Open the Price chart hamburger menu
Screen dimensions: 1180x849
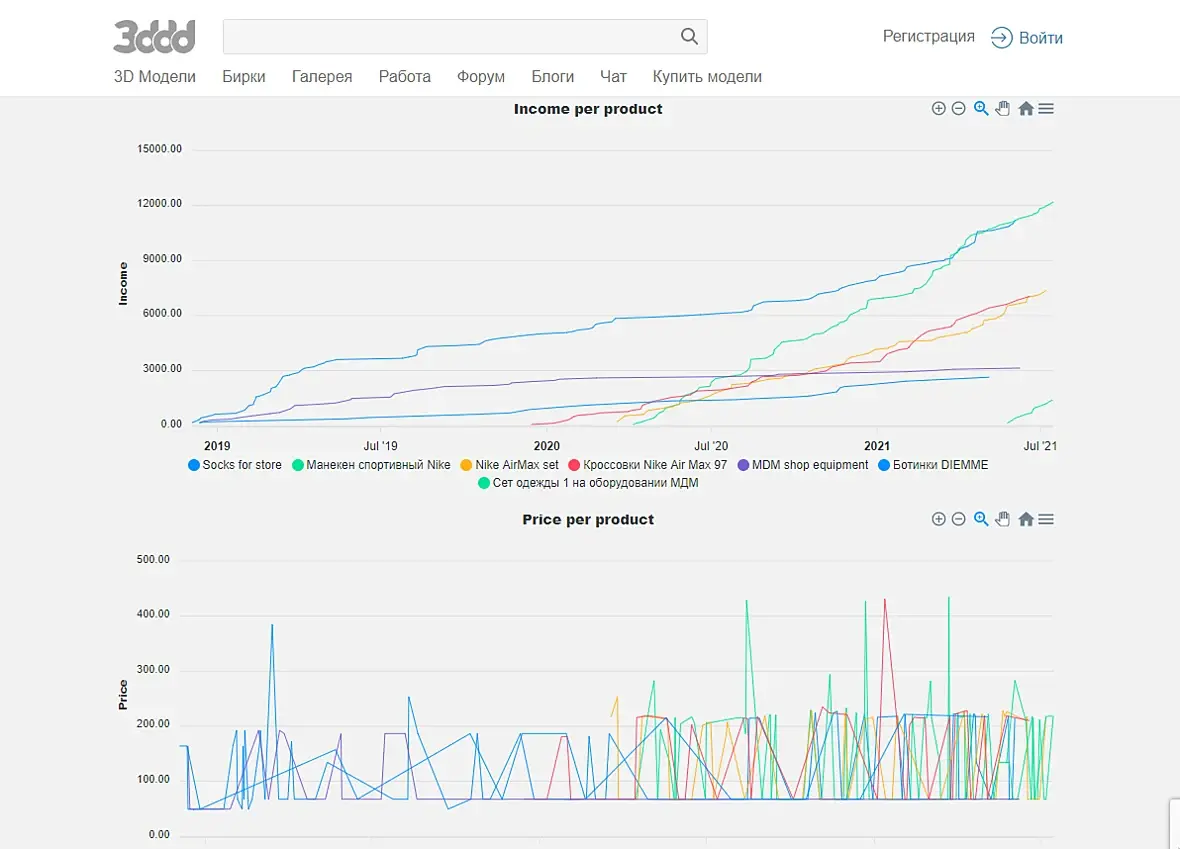coord(1046,519)
